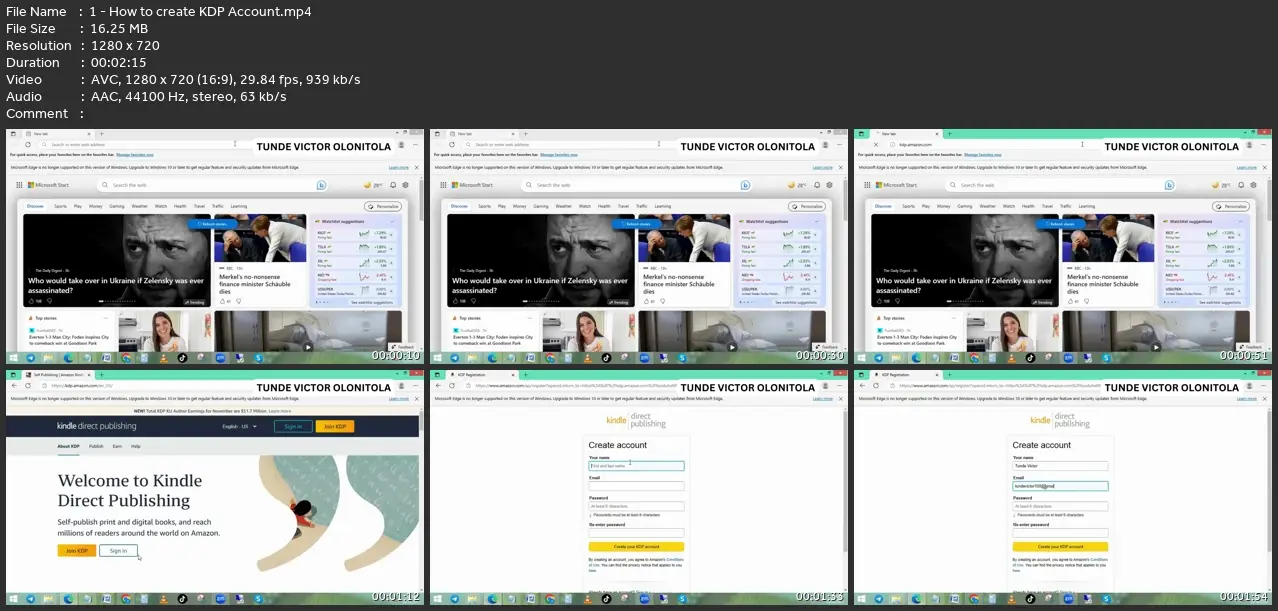Click the Re-enter password field in 00:01:54 frame
The width and height of the screenshot is (1278, 611).
(x=1060, y=533)
